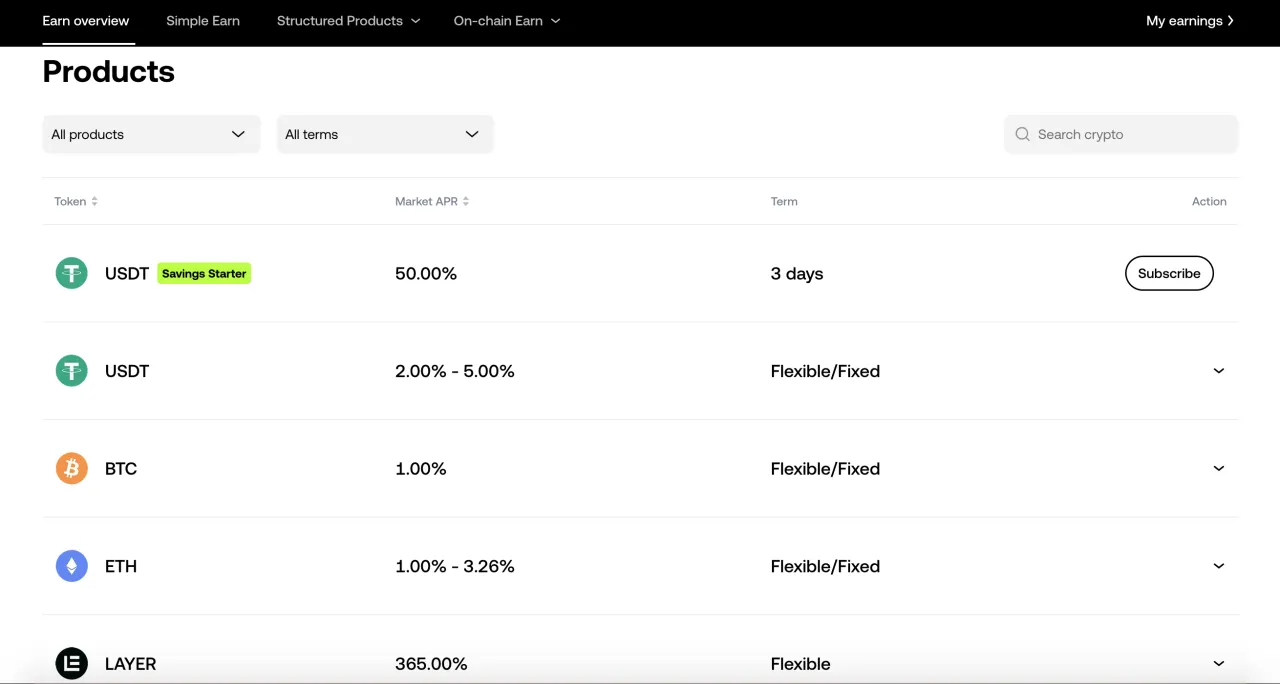This screenshot has width=1280, height=684.
Task: Sort by Market APR column arrows
Action: coord(466,201)
